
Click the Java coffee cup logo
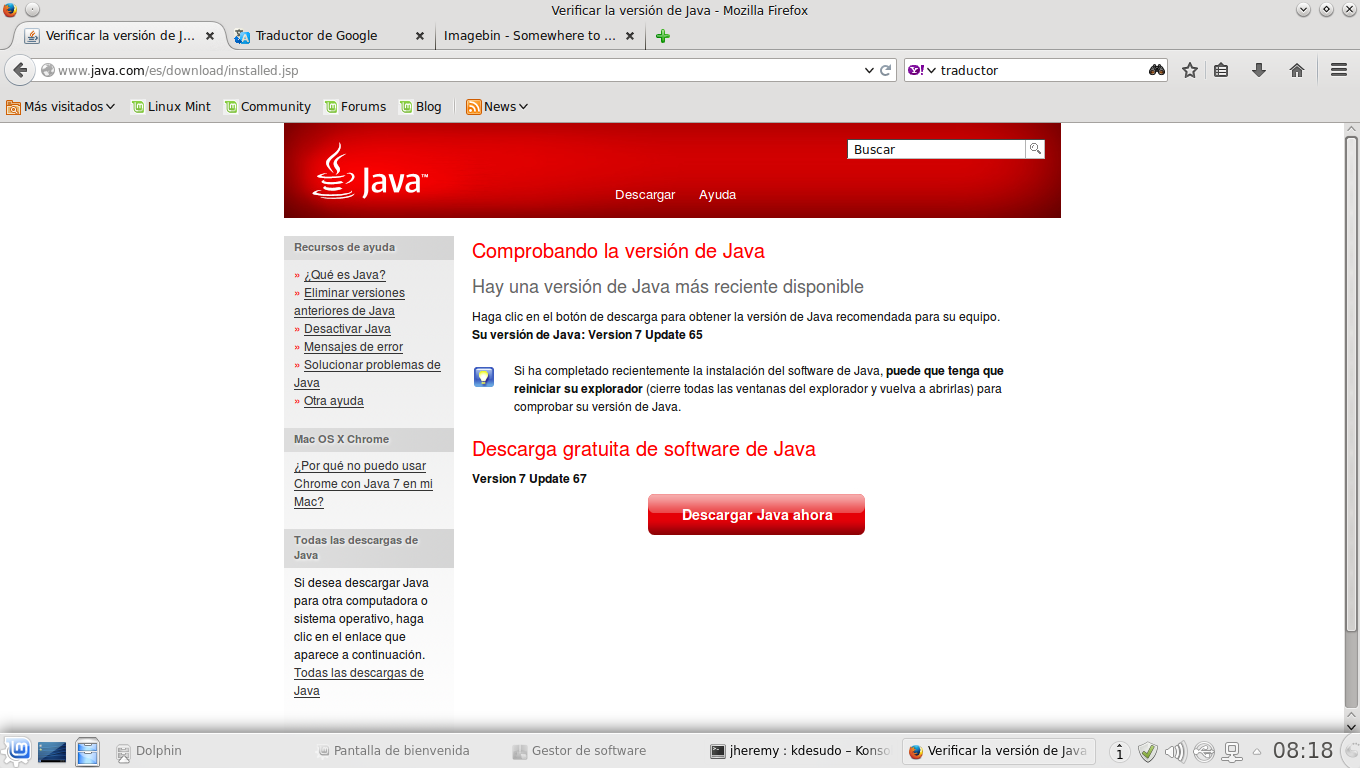tap(371, 171)
